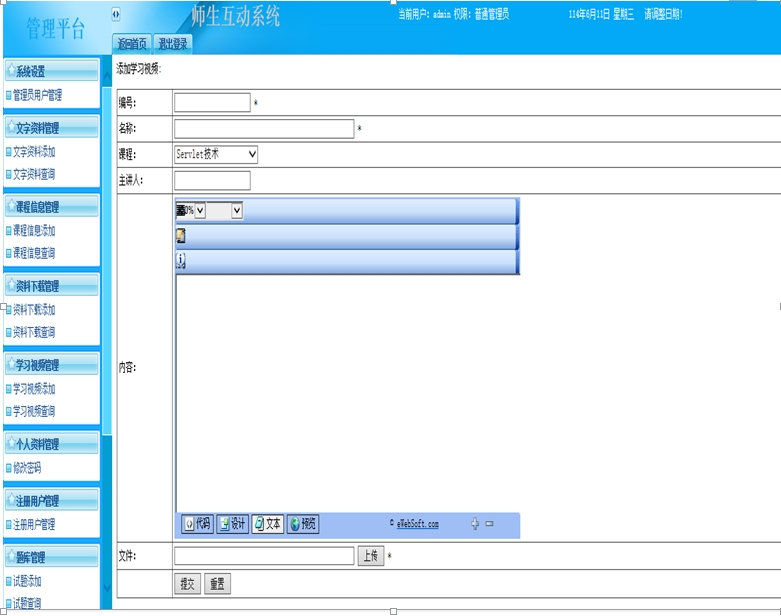The width and height of the screenshot is (781, 616).
Task: Open 课程信息查询 in sidebar
Action: (34, 253)
